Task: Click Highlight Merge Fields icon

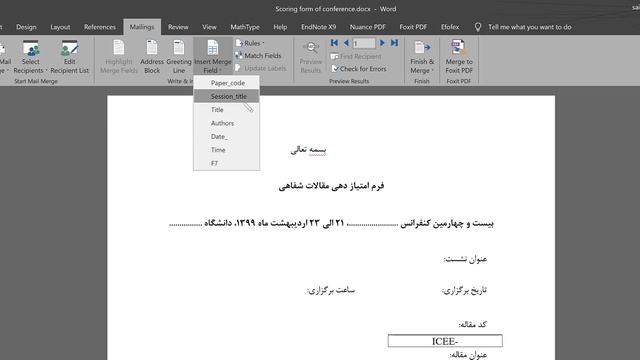Action: pos(119,47)
